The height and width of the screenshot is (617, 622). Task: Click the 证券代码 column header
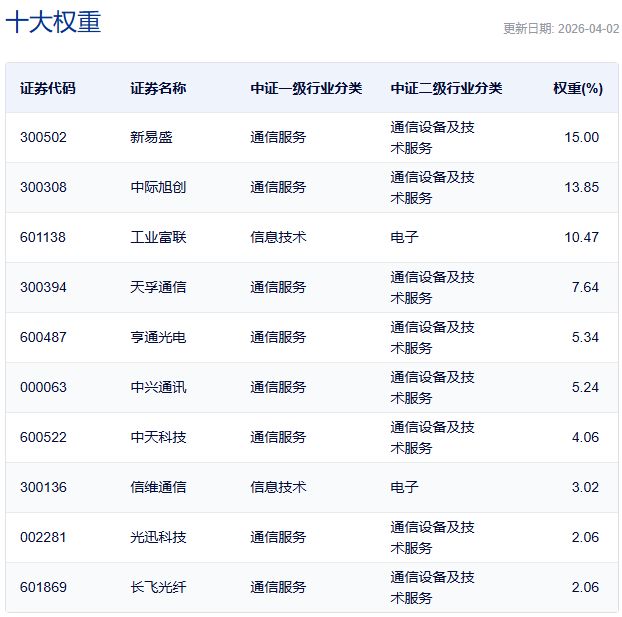coord(47,88)
